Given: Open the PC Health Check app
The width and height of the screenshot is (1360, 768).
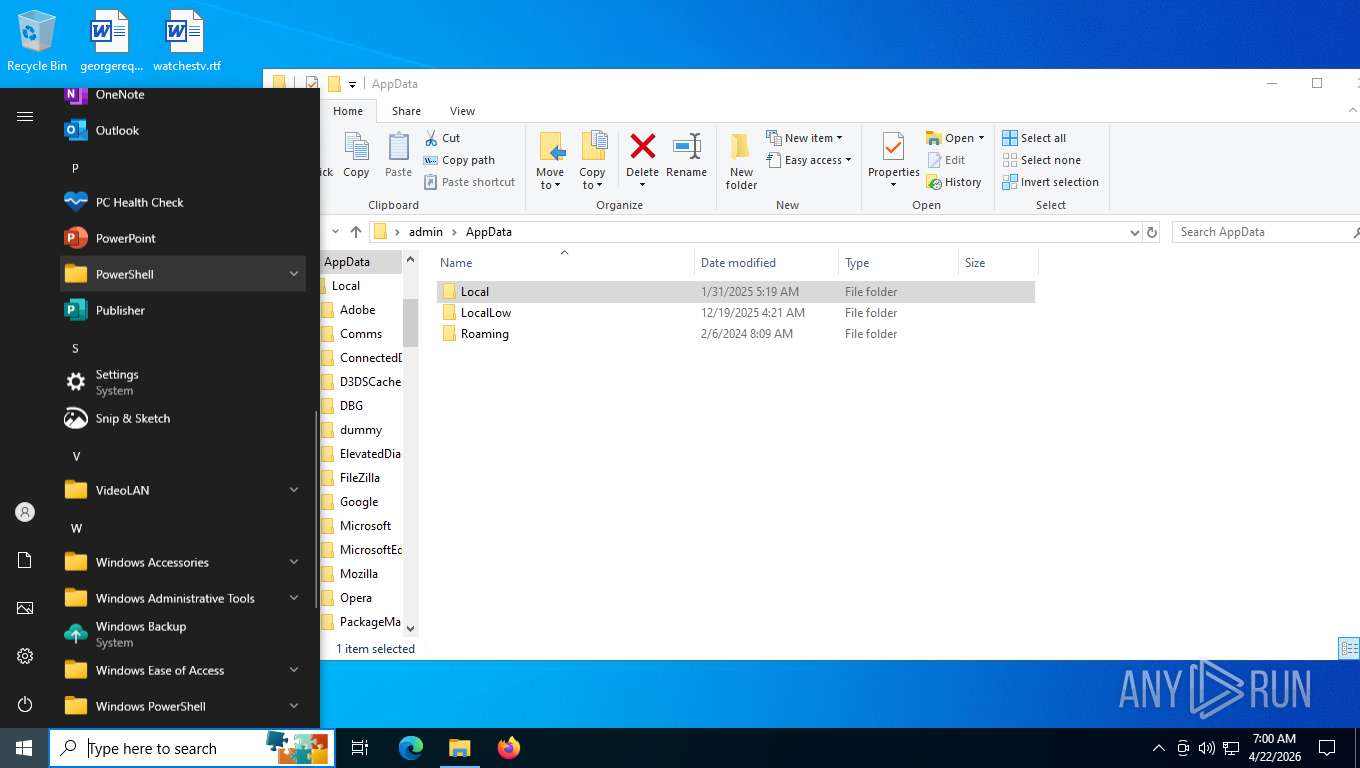Looking at the screenshot, I should pos(183,202).
